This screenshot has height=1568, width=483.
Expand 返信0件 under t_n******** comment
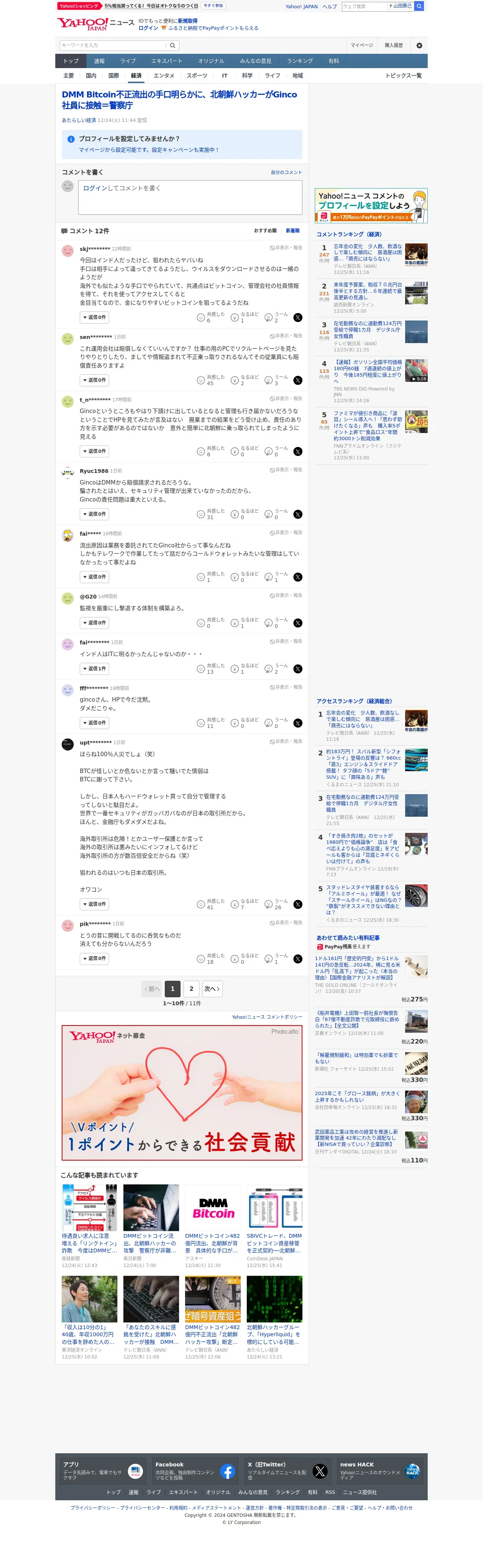tap(94, 452)
